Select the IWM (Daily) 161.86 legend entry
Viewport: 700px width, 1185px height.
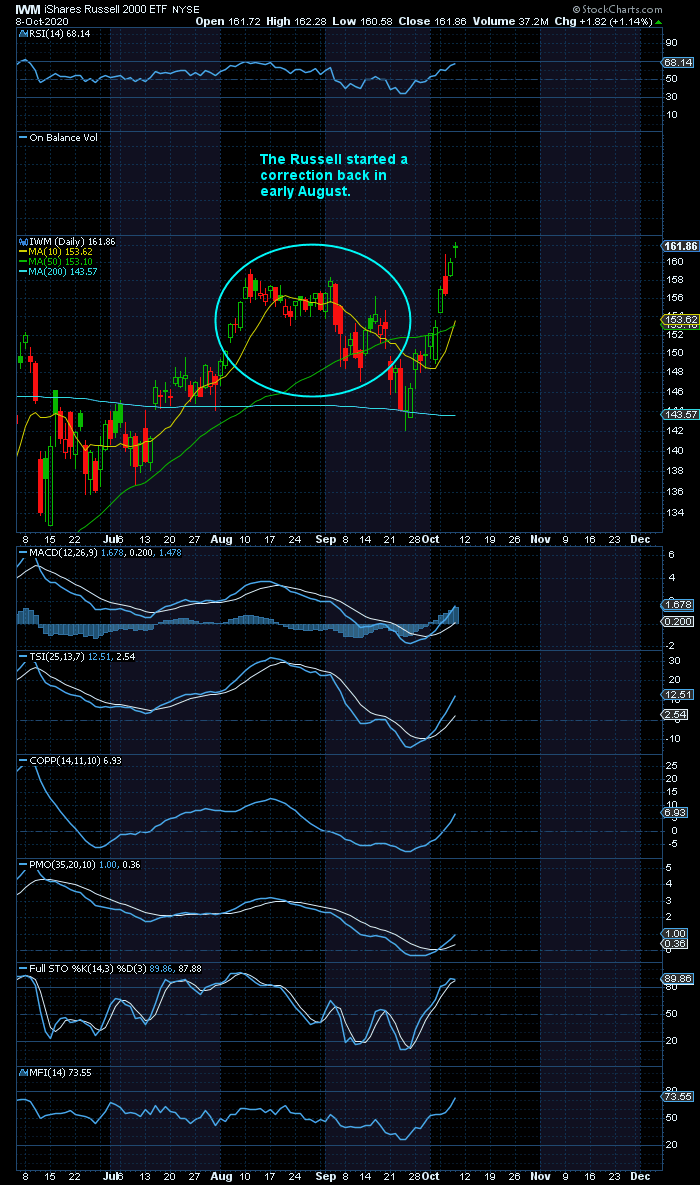coord(66,241)
